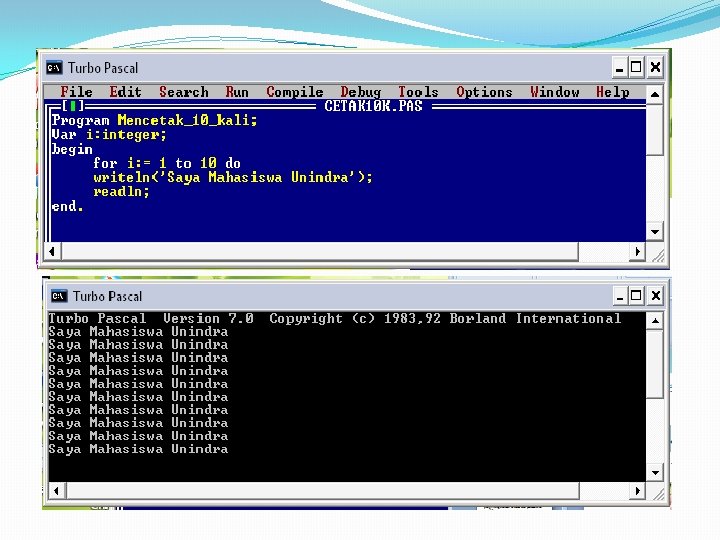The width and height of the screenshot is (720, 540).
Task: Click the top window's 'Turbo Pascal' title text
Action: pos(103,68)
